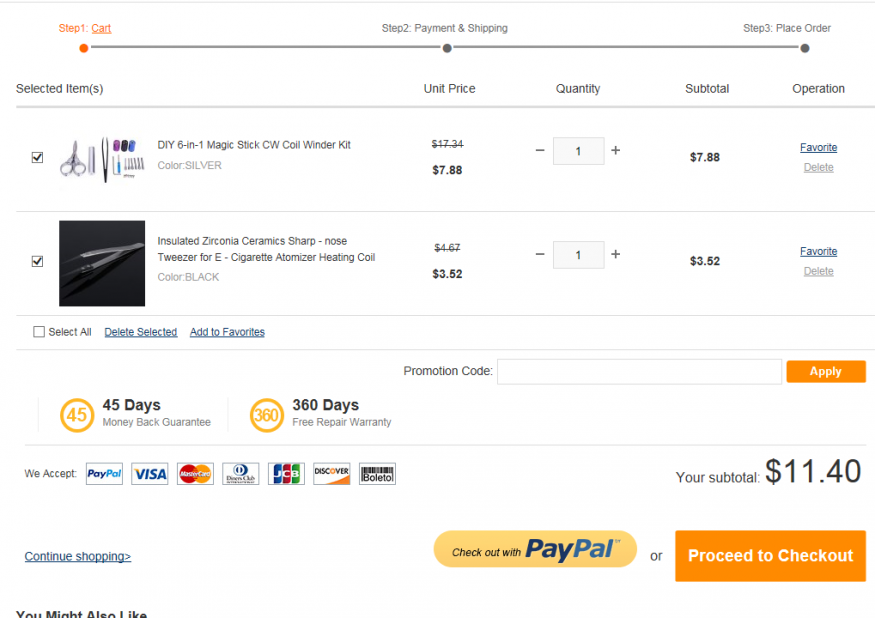Click the 45 Days guarantee badge
The width and height of the screenshot is (875, 618).
[78, 415]
